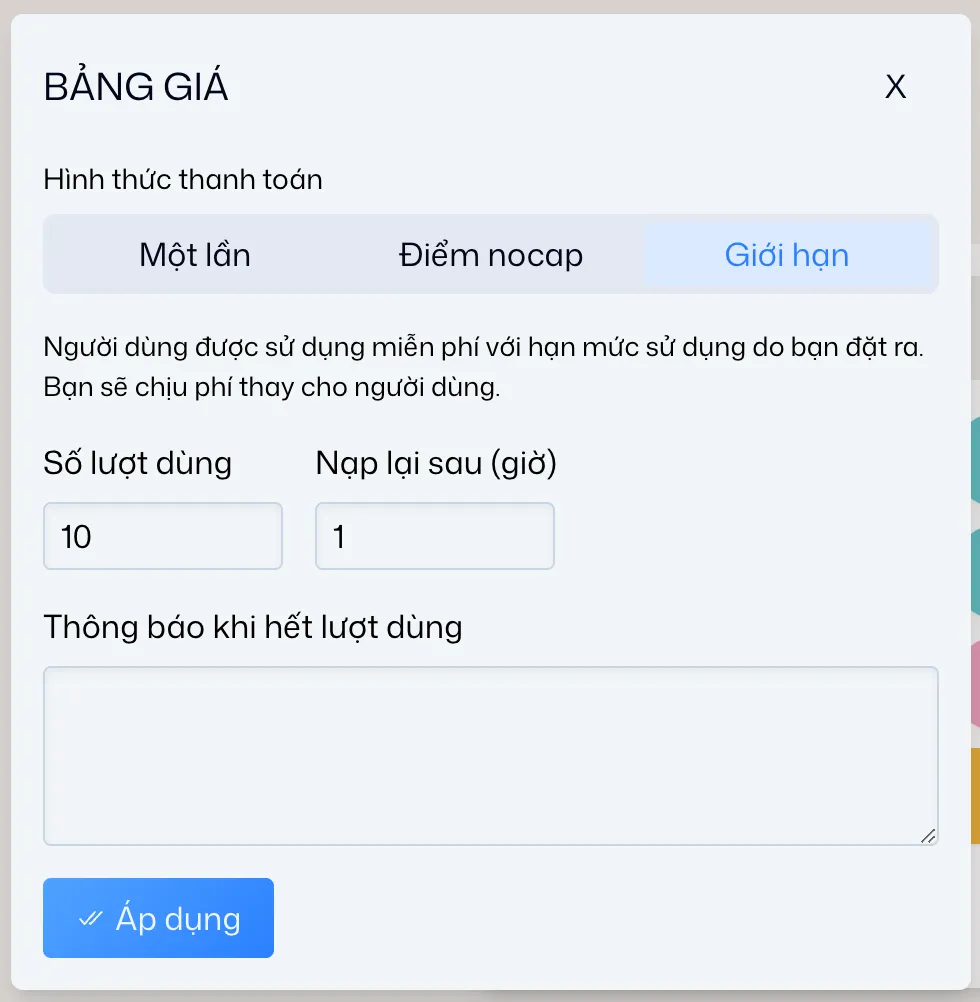Viewport: 980px width, 1002px height.
Task: Close the BẢNG GIÁ dialog with X
Action: coord(895,87)
